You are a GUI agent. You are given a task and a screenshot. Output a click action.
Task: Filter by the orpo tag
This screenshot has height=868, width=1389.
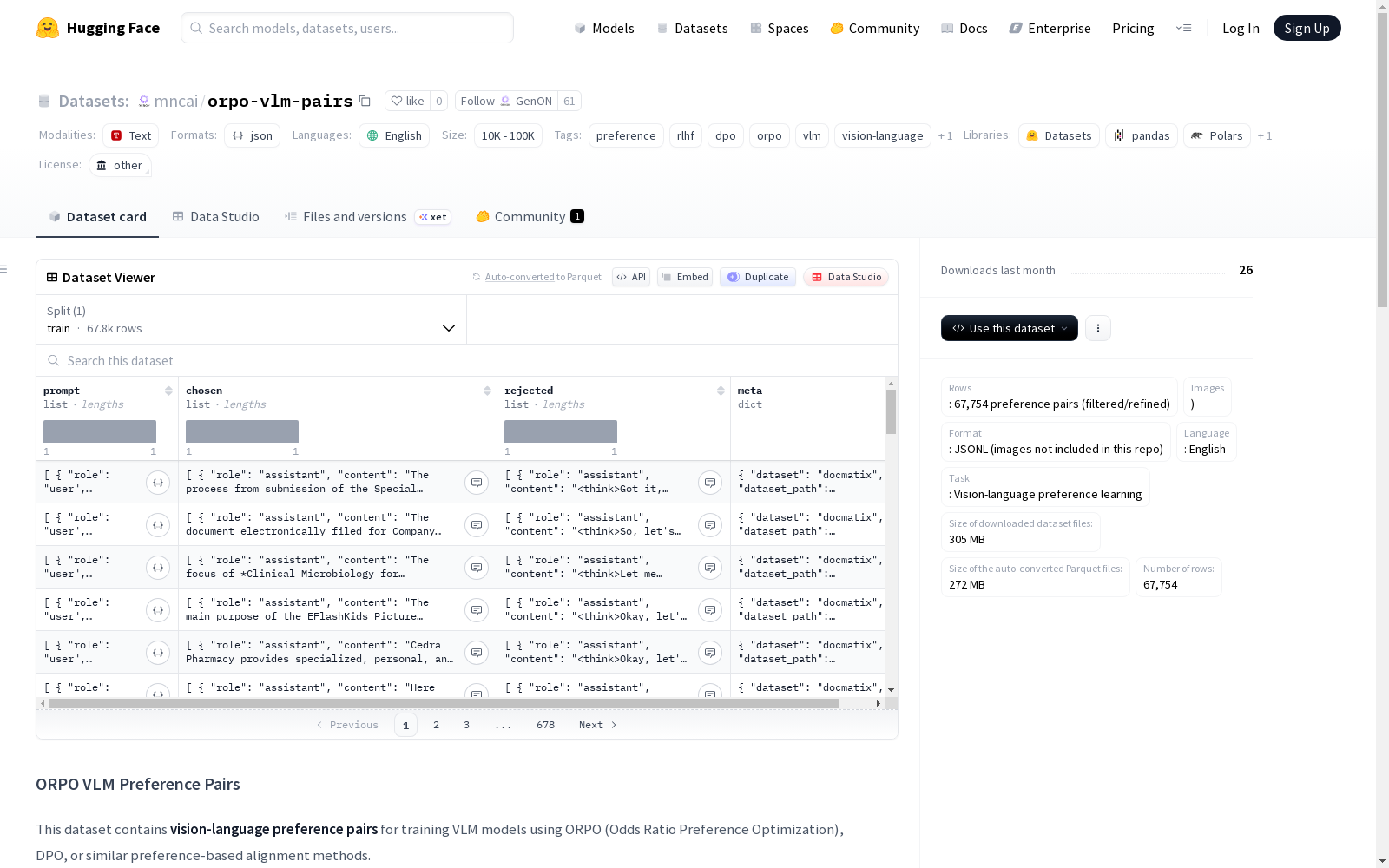click(x=769, y=136)
